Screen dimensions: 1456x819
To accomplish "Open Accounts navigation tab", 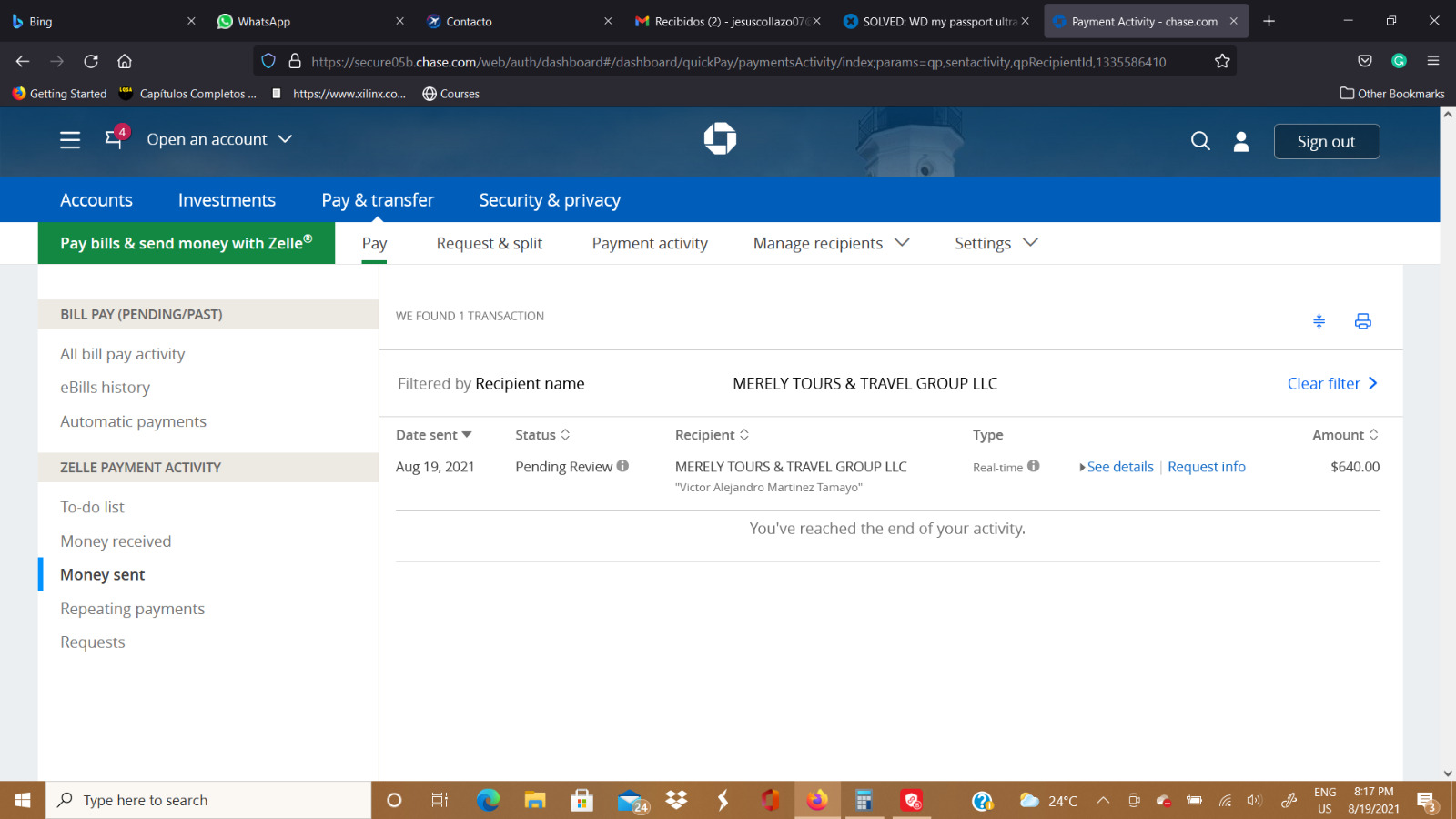I will coord(96,200).
